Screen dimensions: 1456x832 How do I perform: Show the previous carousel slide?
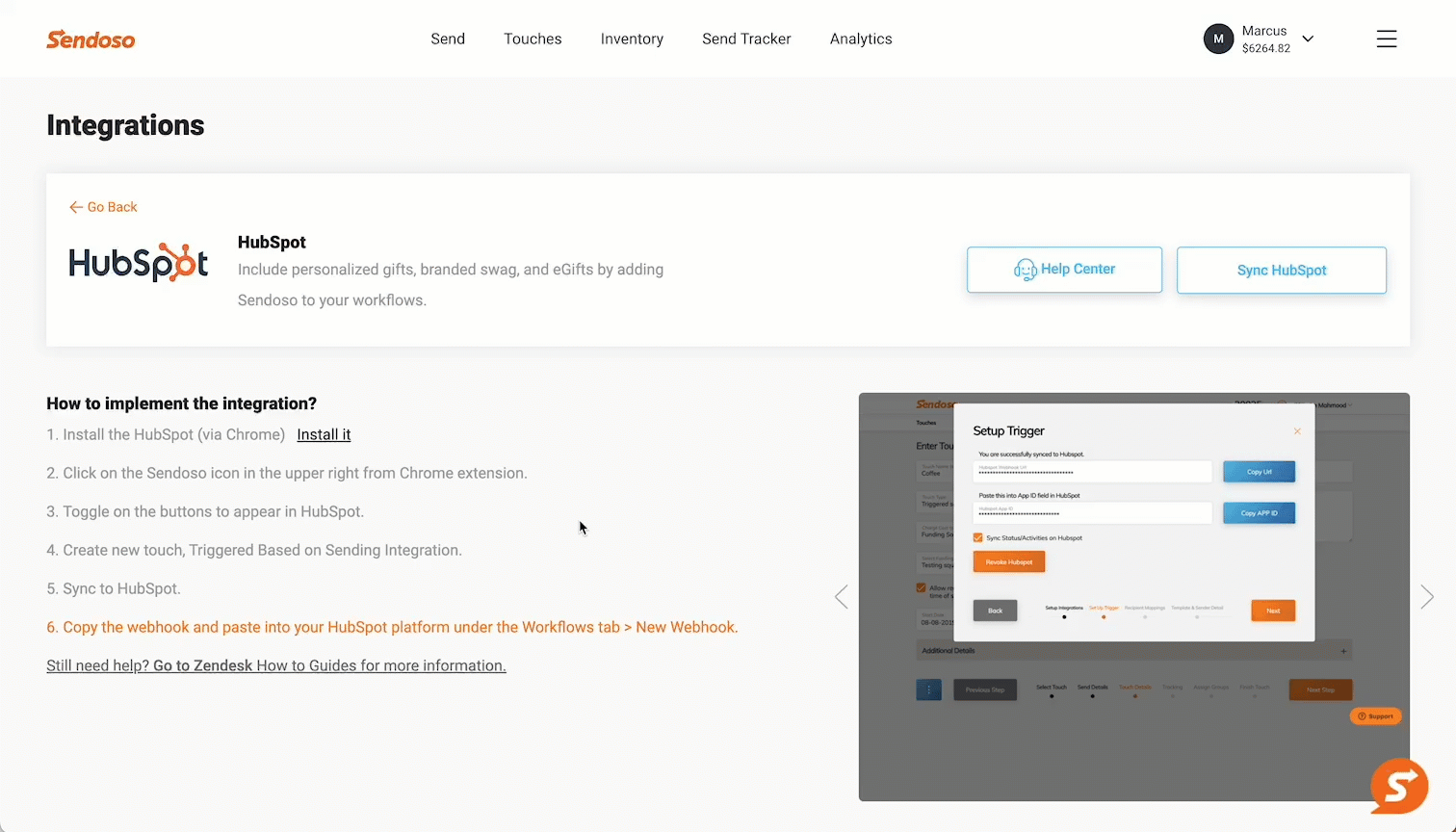coord(842,597)
